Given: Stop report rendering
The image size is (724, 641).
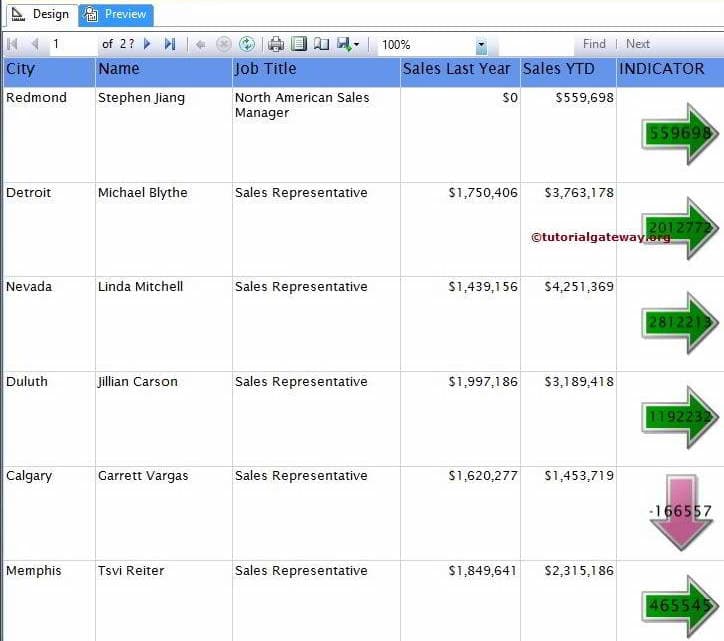Looking at the screenshot, I should click(x=224, y=44).
